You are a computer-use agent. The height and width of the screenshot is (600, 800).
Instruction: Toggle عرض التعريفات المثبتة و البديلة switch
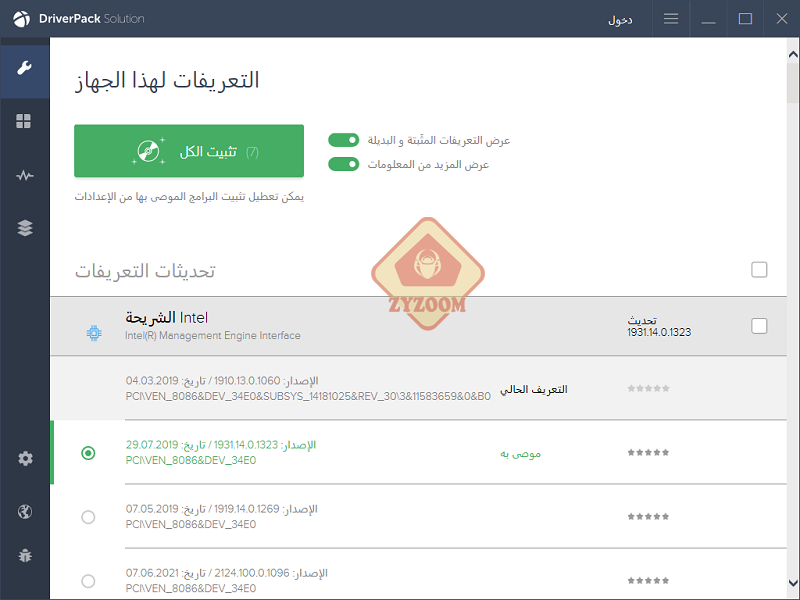[x=344, y=140]
